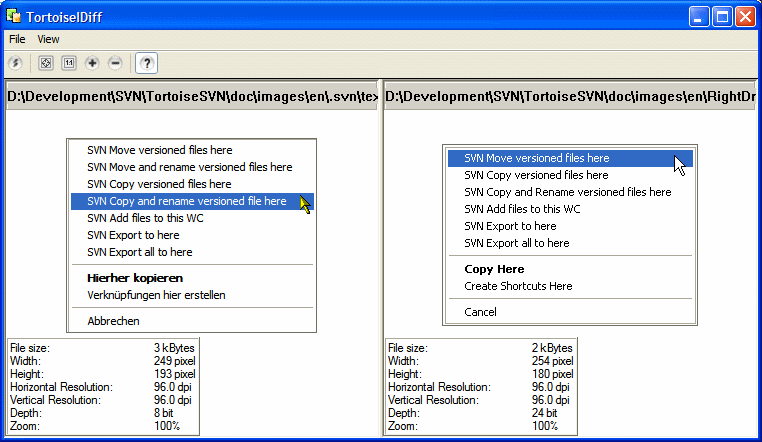The image size is (762, 442).
Task: Maximize the TortoiseIDiff window
Action: (722, 17)
